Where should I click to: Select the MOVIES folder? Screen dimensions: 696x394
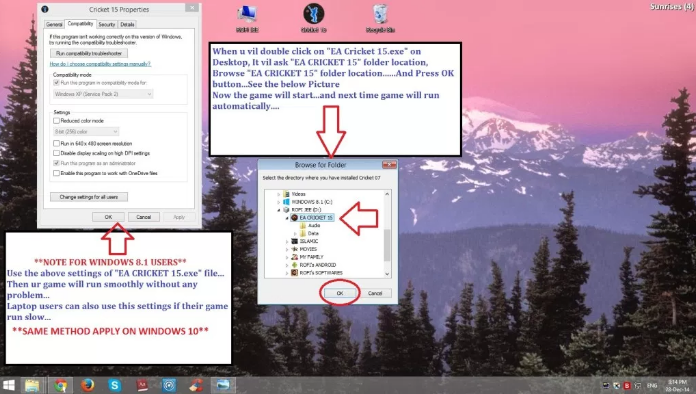(x=308, y=249)
